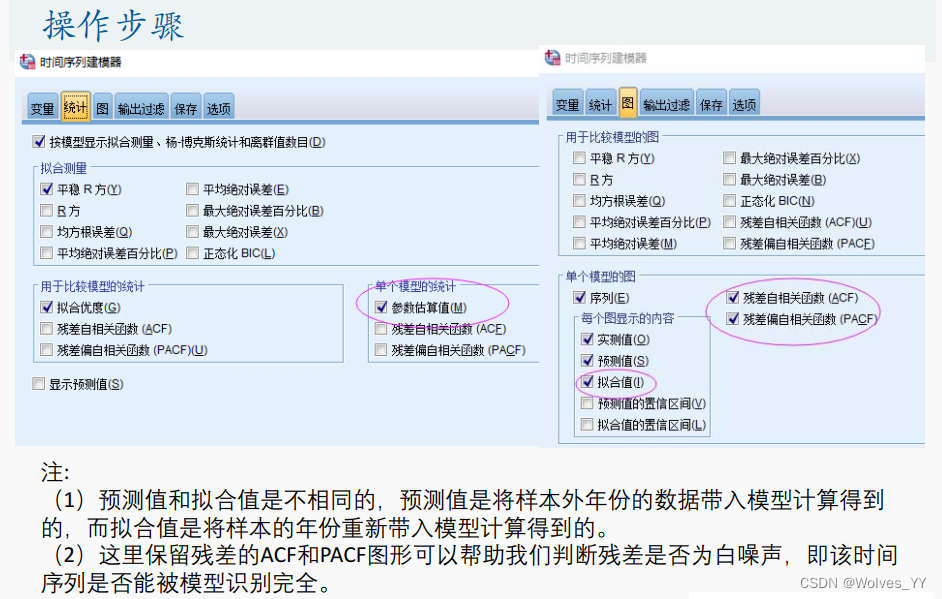Check 最大绝对误差百分比(B) under 拟合测量

[192, 210]
